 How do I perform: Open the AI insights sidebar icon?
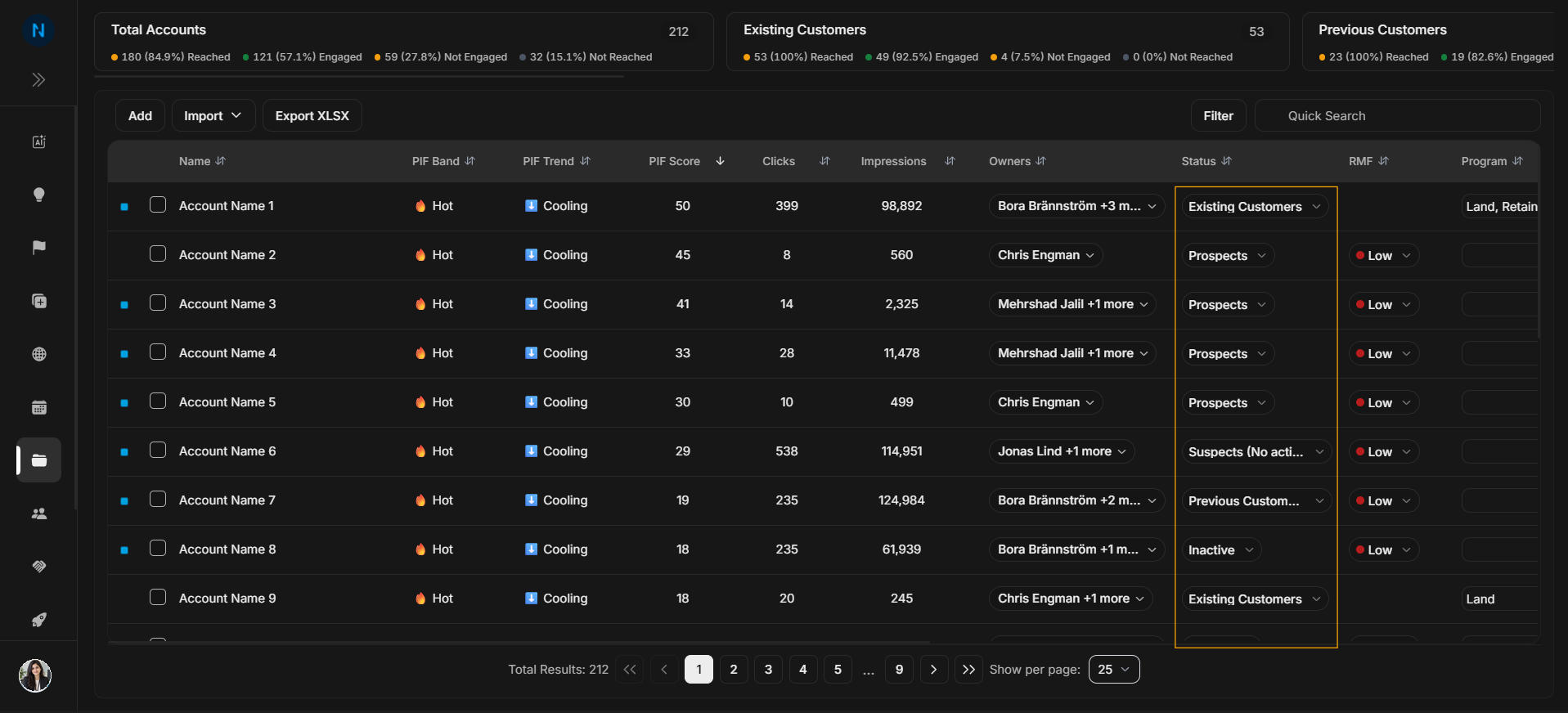click(x=38, y=141)
